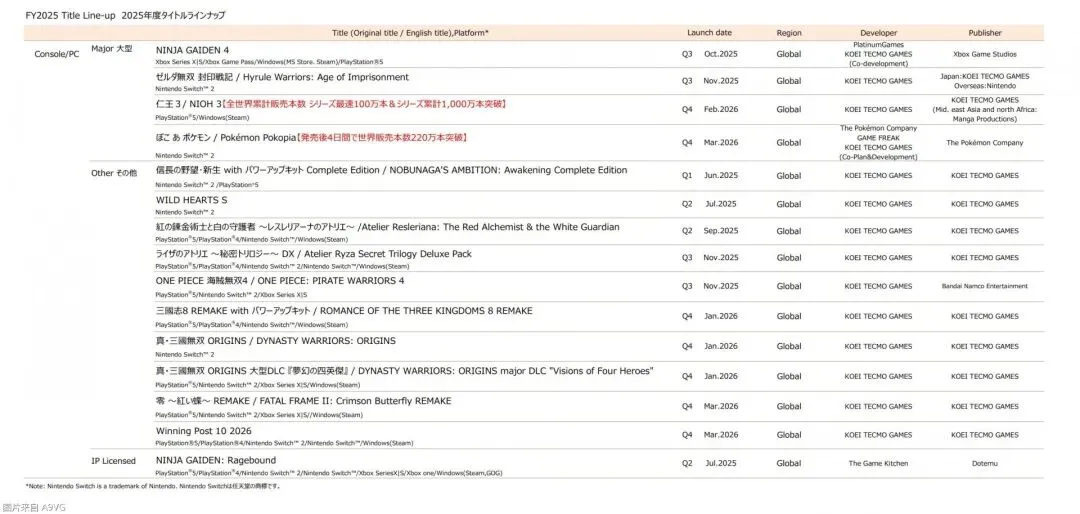Select the 'Nov.2025' launch date of Hyrule Warriors

click(720, 81)
